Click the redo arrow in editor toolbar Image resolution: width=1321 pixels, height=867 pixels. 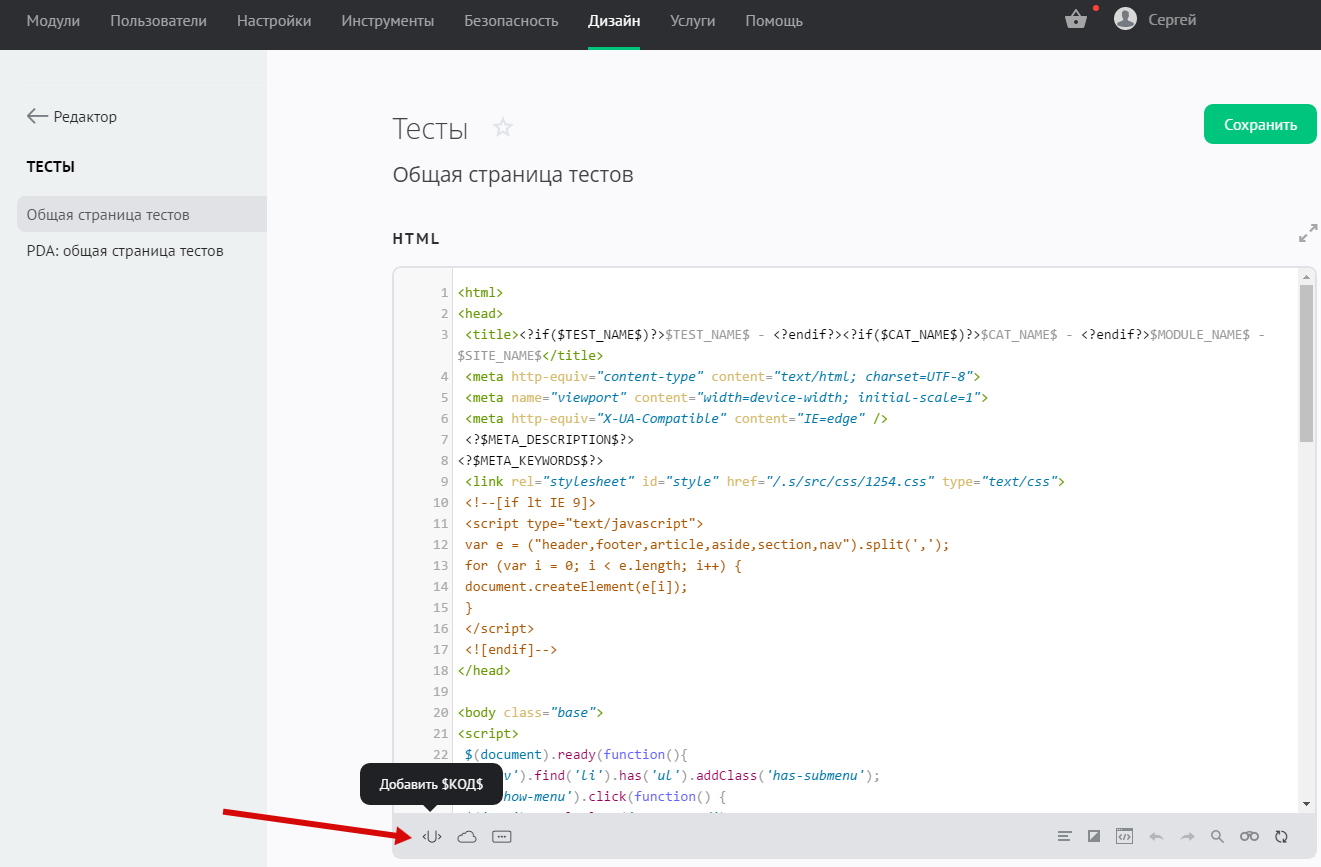1187,837
